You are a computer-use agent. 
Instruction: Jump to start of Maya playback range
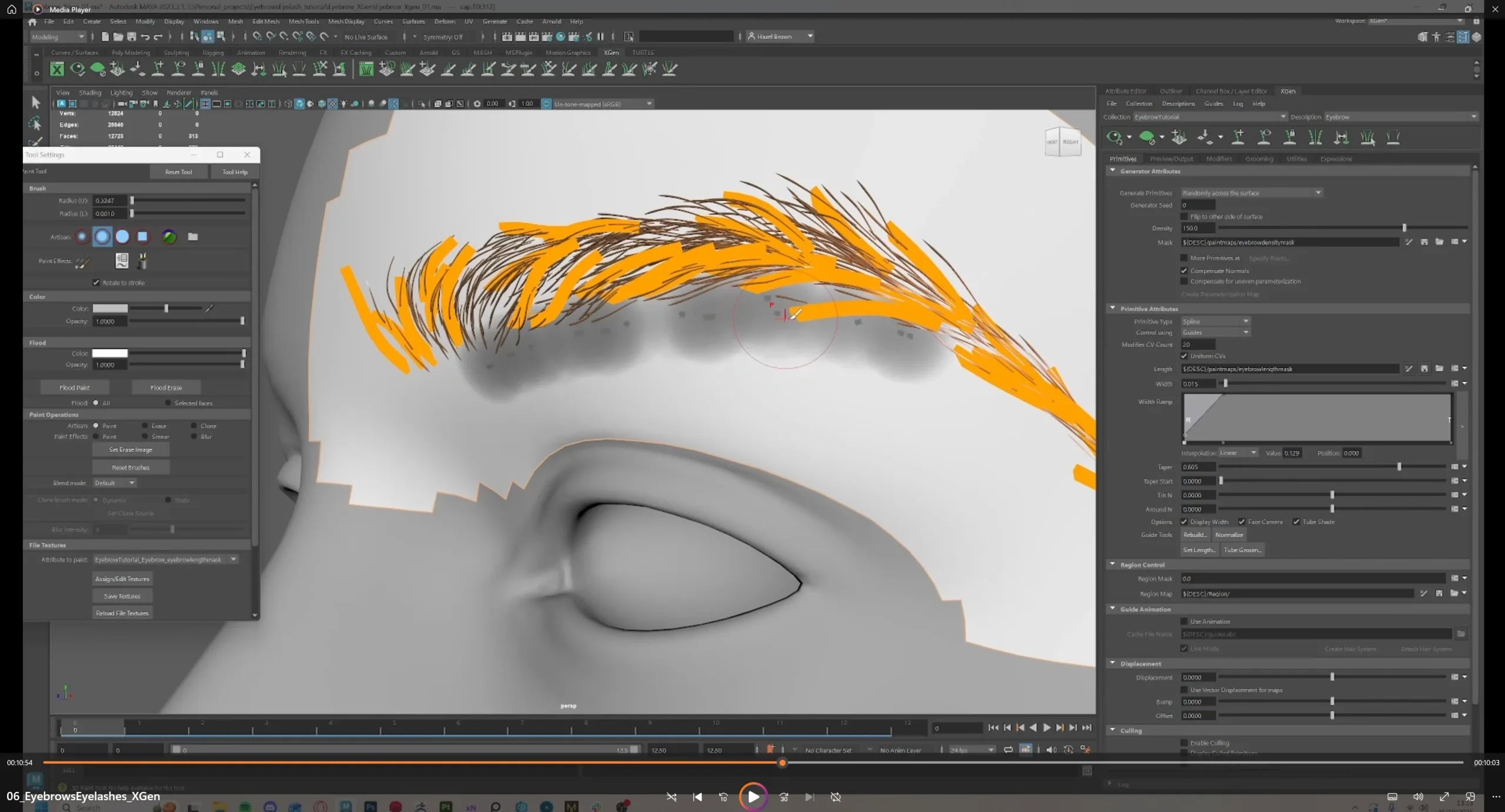pyautogui.click(x=993, y=727)
